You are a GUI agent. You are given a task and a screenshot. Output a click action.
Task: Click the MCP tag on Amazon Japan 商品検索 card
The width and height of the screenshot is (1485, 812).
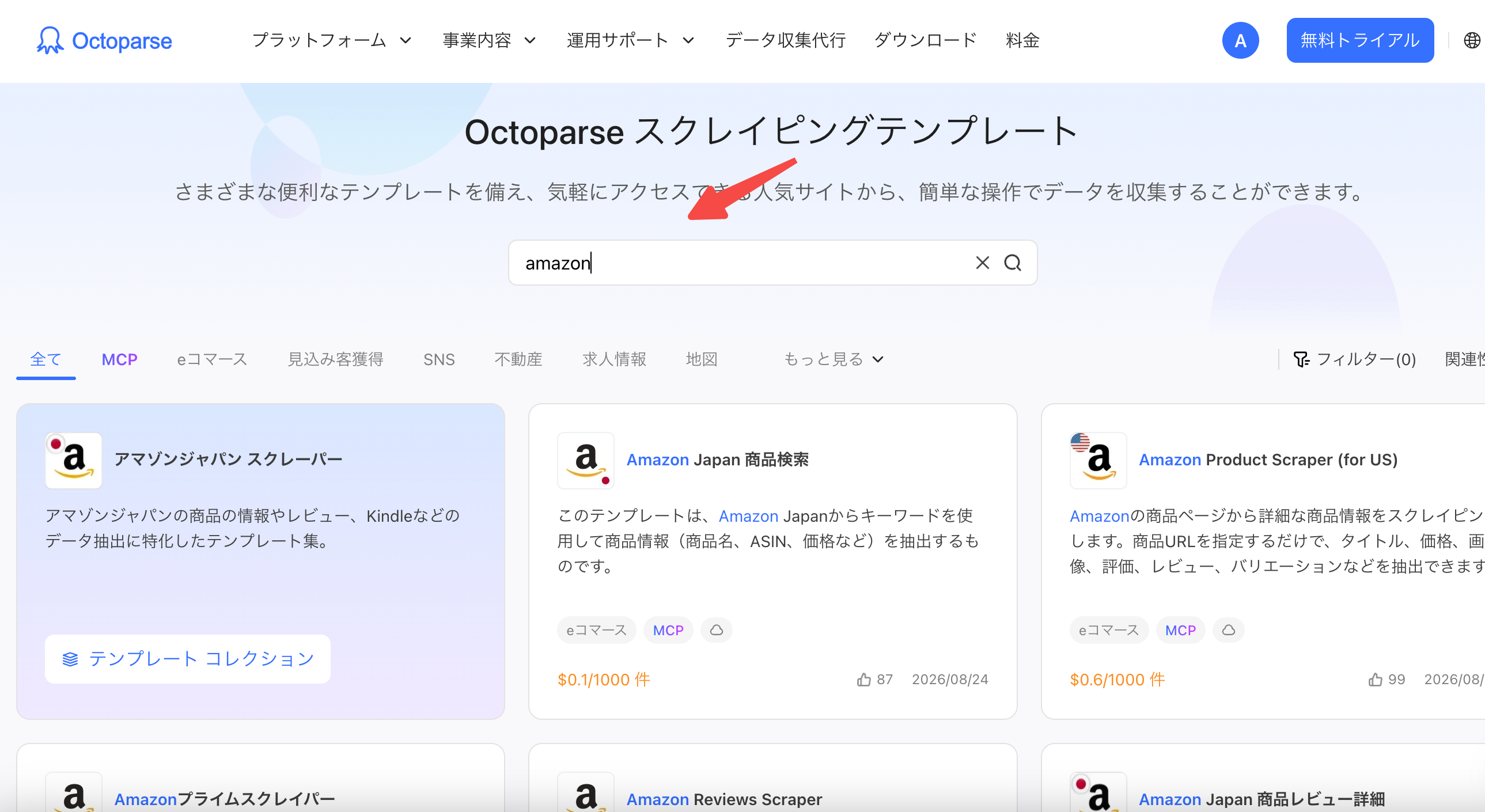[668, 630]
